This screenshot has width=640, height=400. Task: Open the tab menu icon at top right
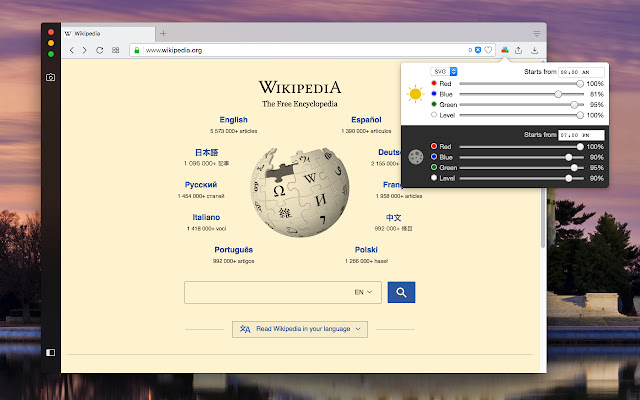(x=536, y=33)
